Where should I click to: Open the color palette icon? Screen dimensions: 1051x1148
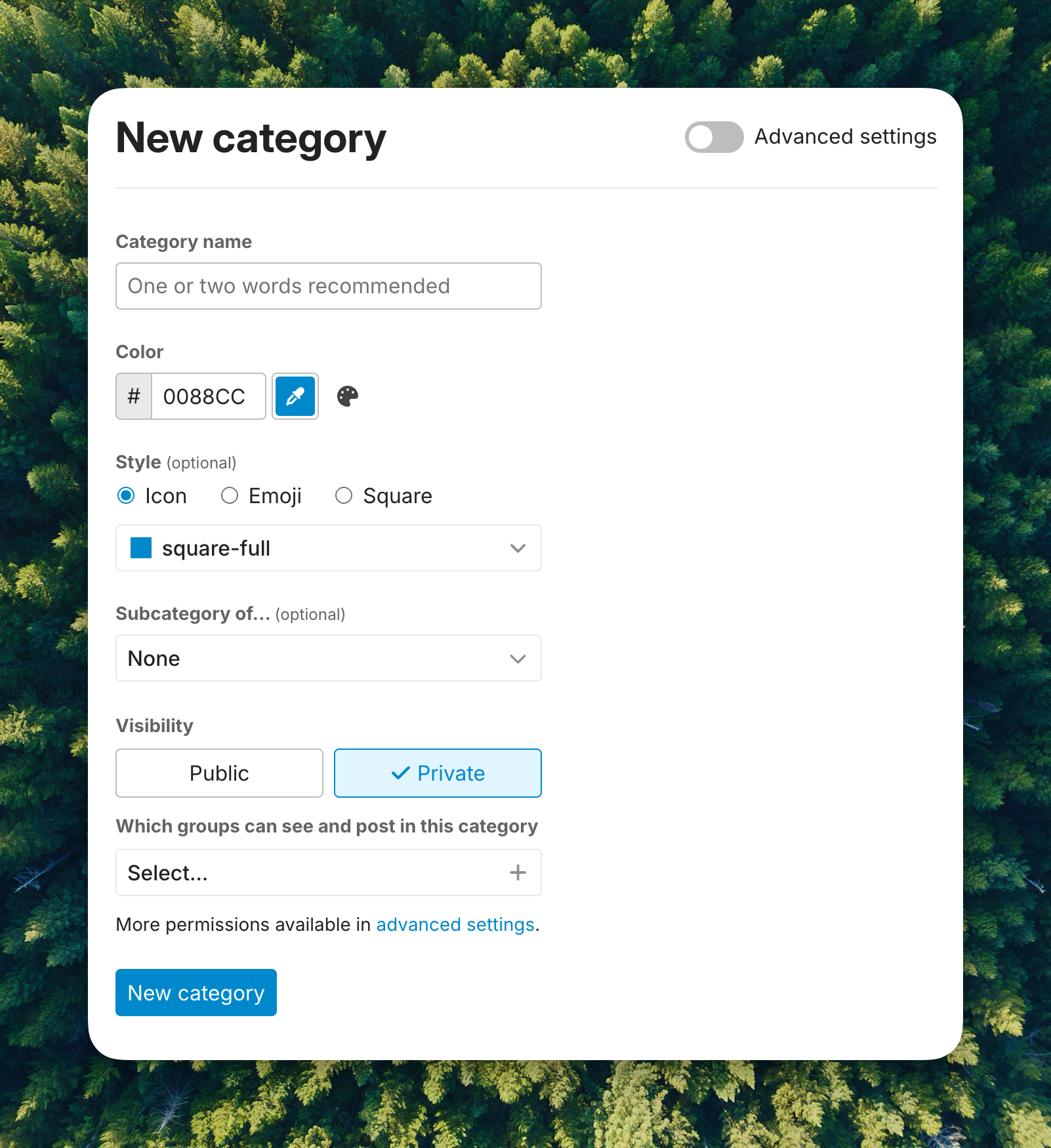click(x=348, y=396)
